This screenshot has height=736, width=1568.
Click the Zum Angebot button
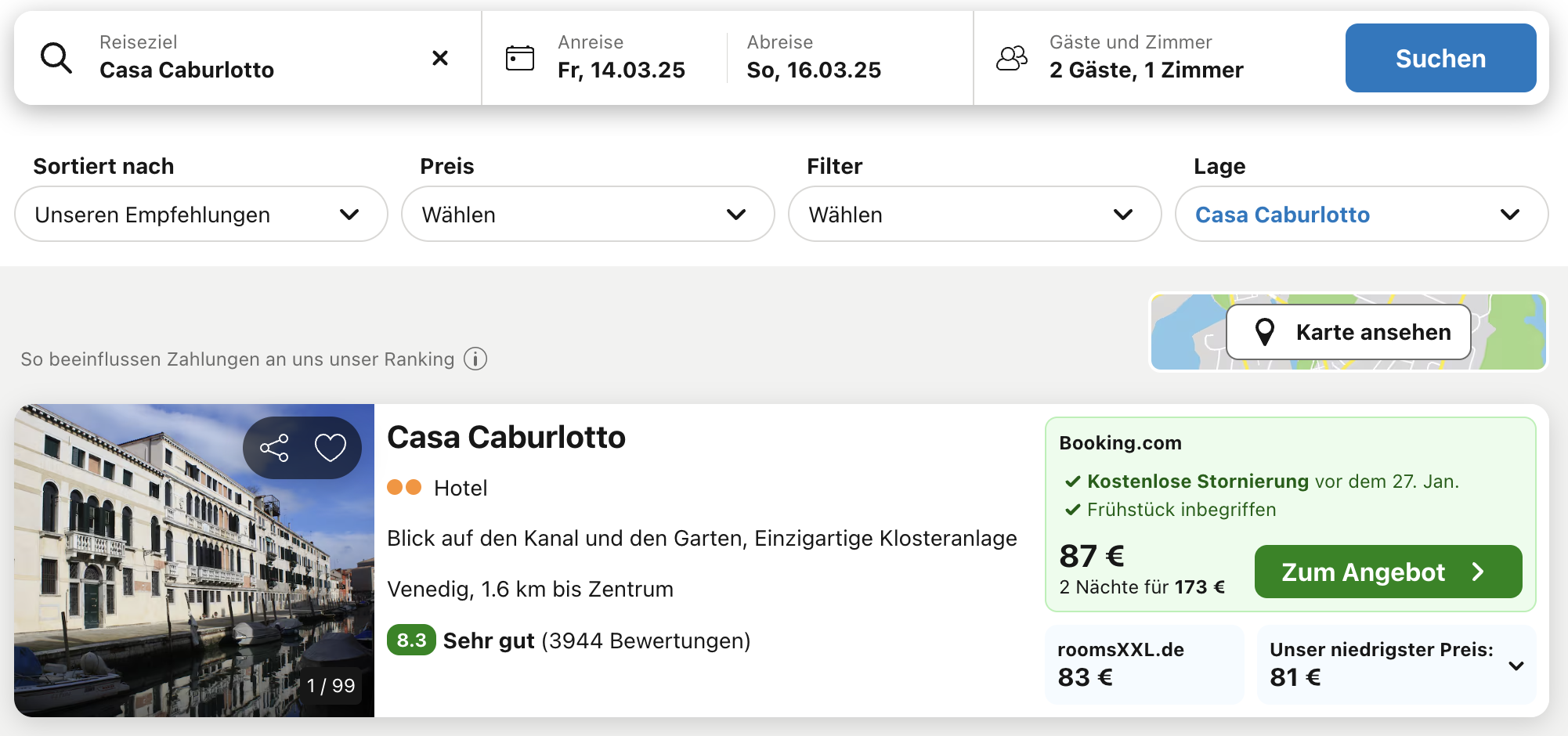click(x=1388, y=572)
